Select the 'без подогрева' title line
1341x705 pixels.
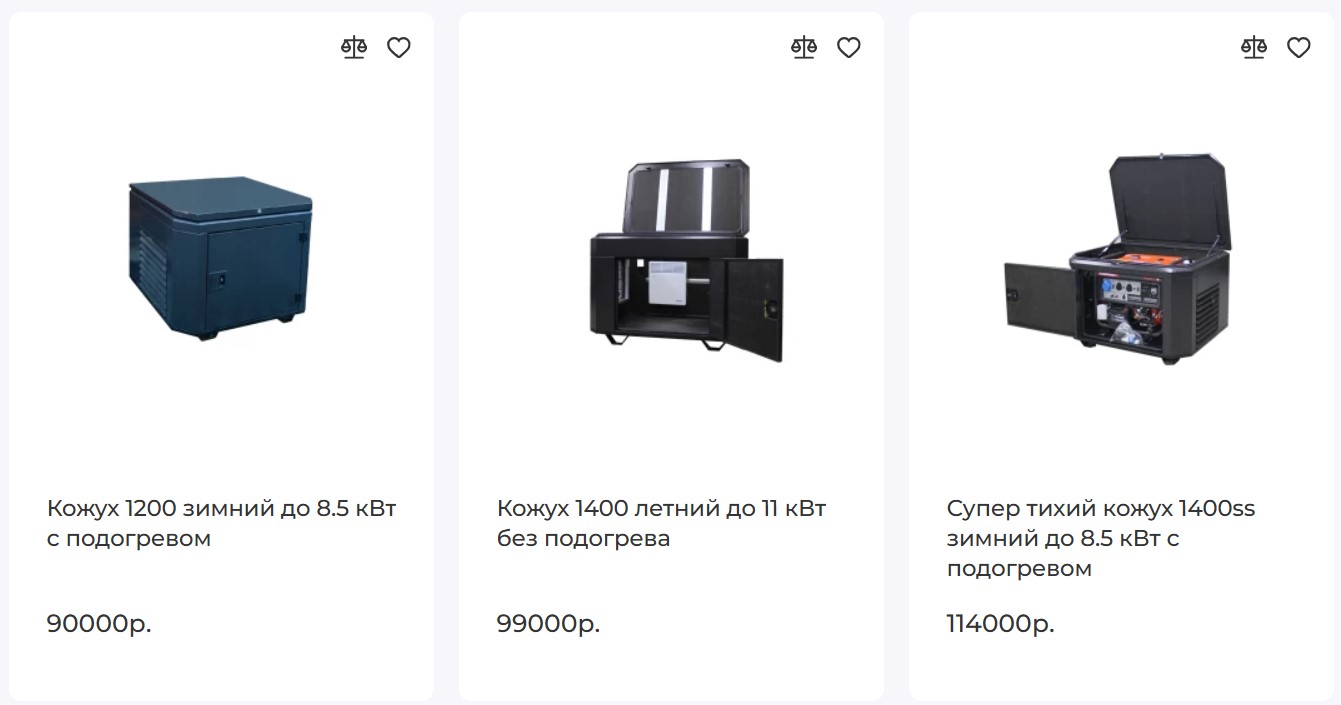584,539
